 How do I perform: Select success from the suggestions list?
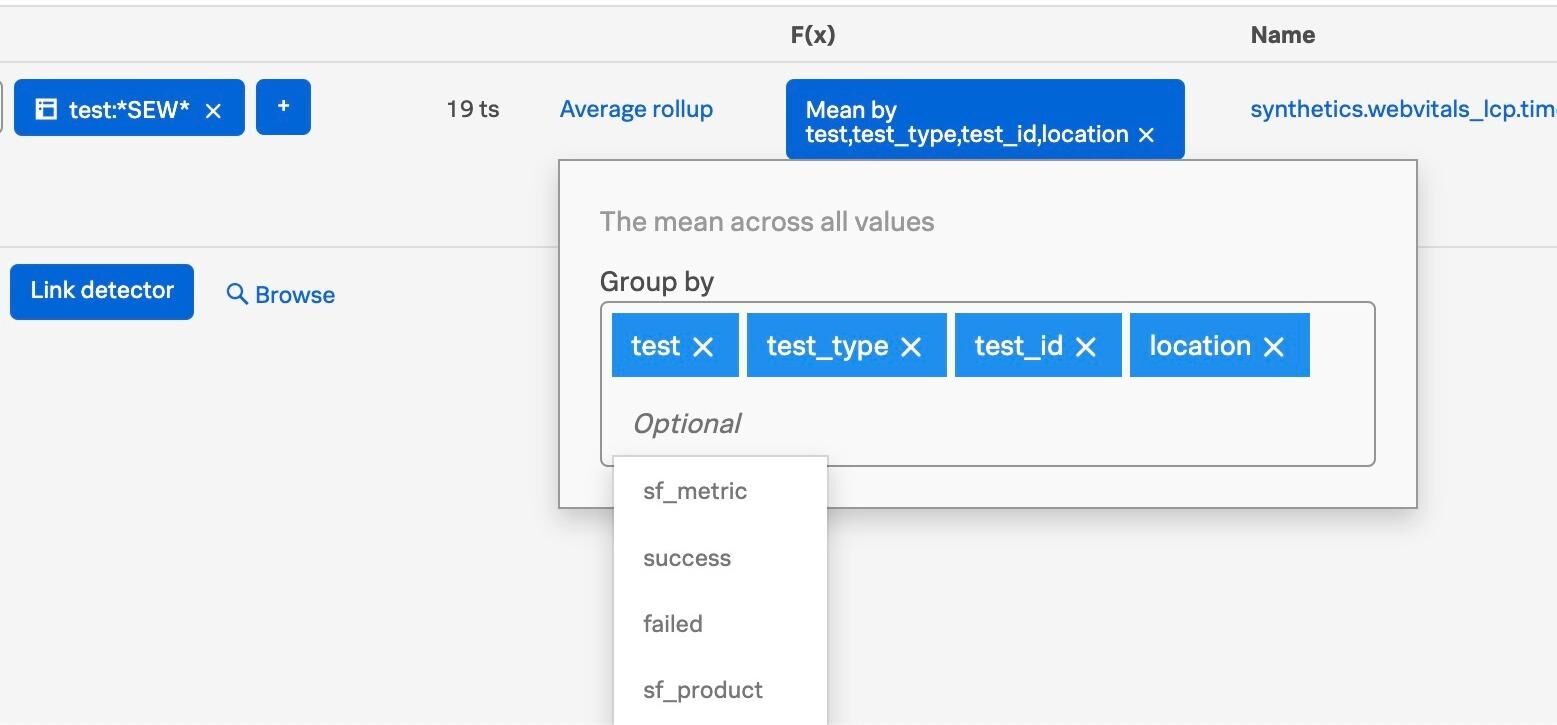[686, 558]
